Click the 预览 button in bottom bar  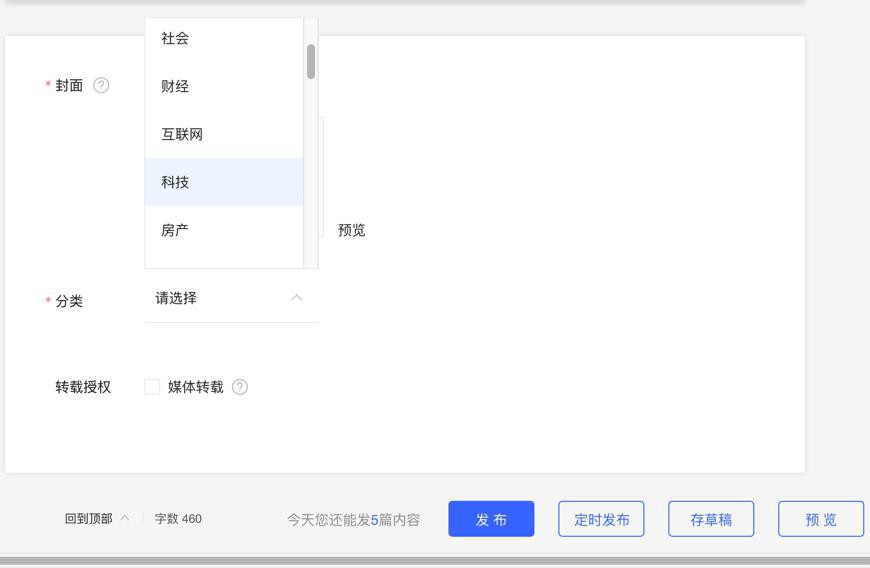coord(821,519)
